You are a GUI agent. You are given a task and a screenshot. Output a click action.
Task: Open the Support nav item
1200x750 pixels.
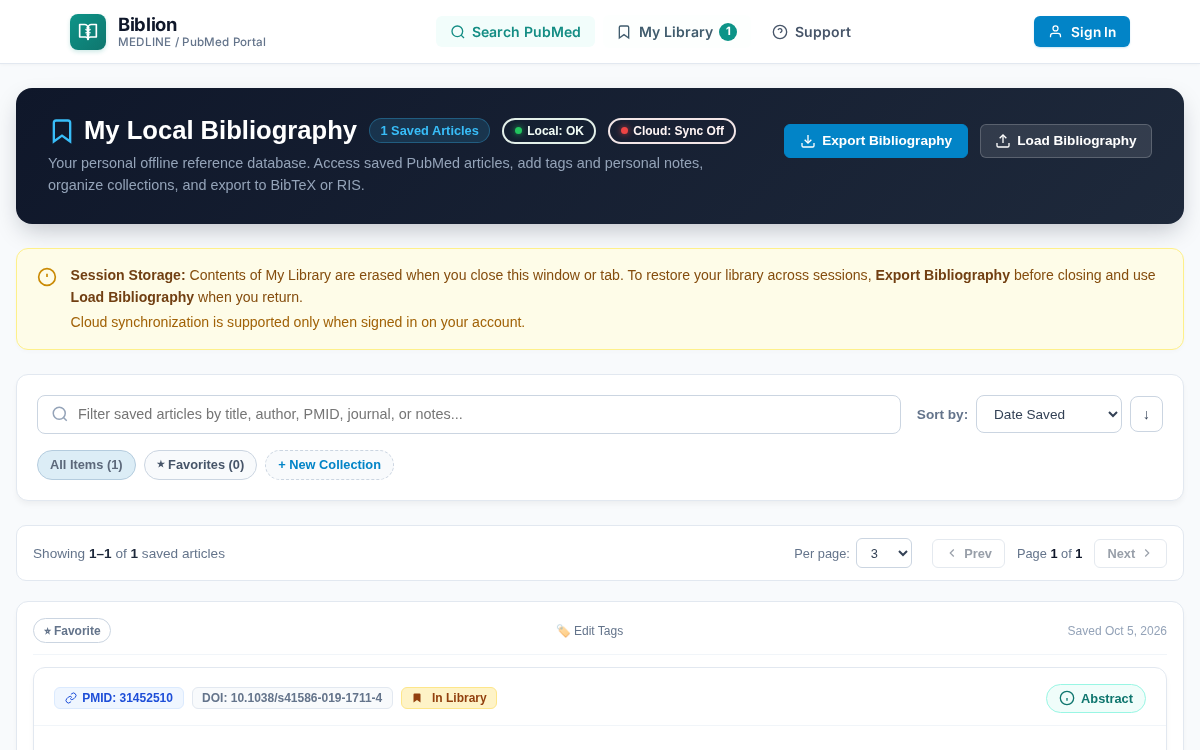(x=811, y=32)
